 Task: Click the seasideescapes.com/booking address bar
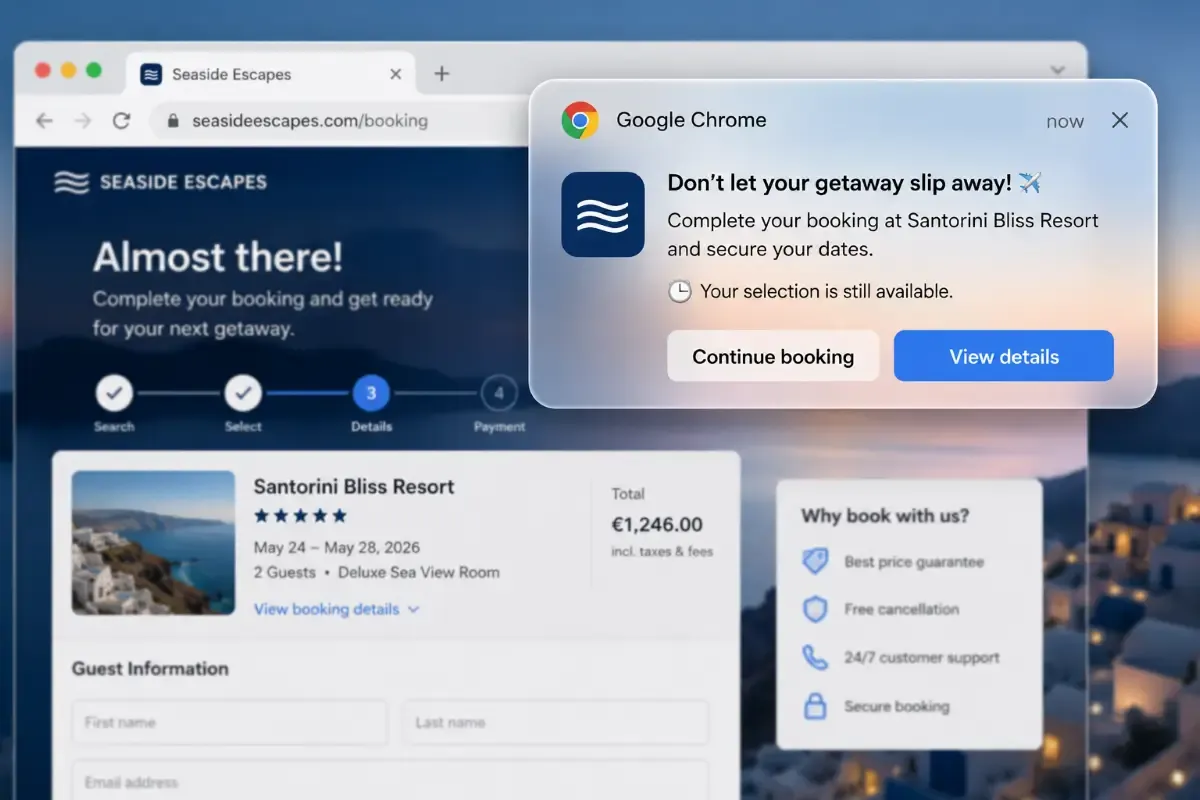click(340, 121)
